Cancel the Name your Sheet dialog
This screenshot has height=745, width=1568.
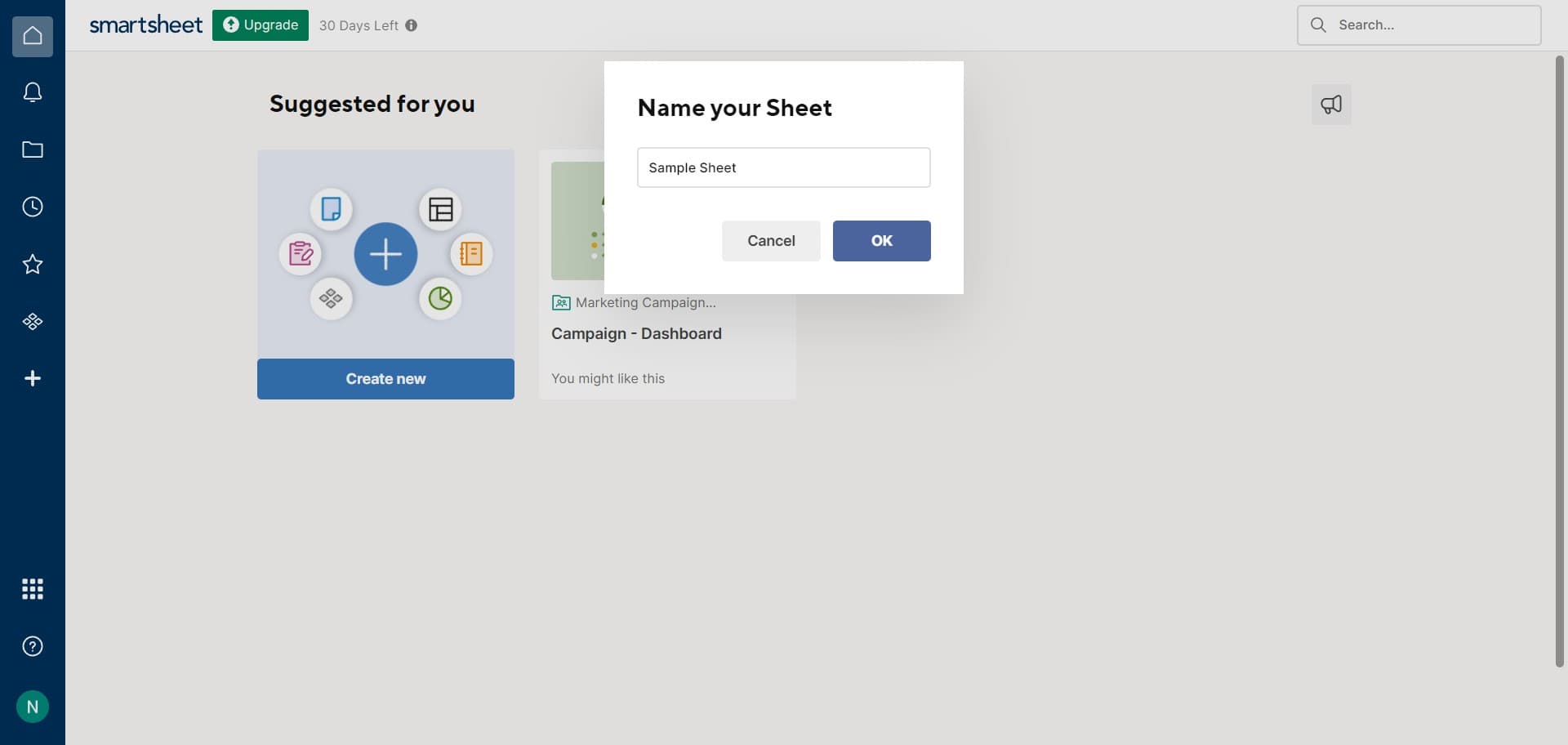(x=770, y=240)
